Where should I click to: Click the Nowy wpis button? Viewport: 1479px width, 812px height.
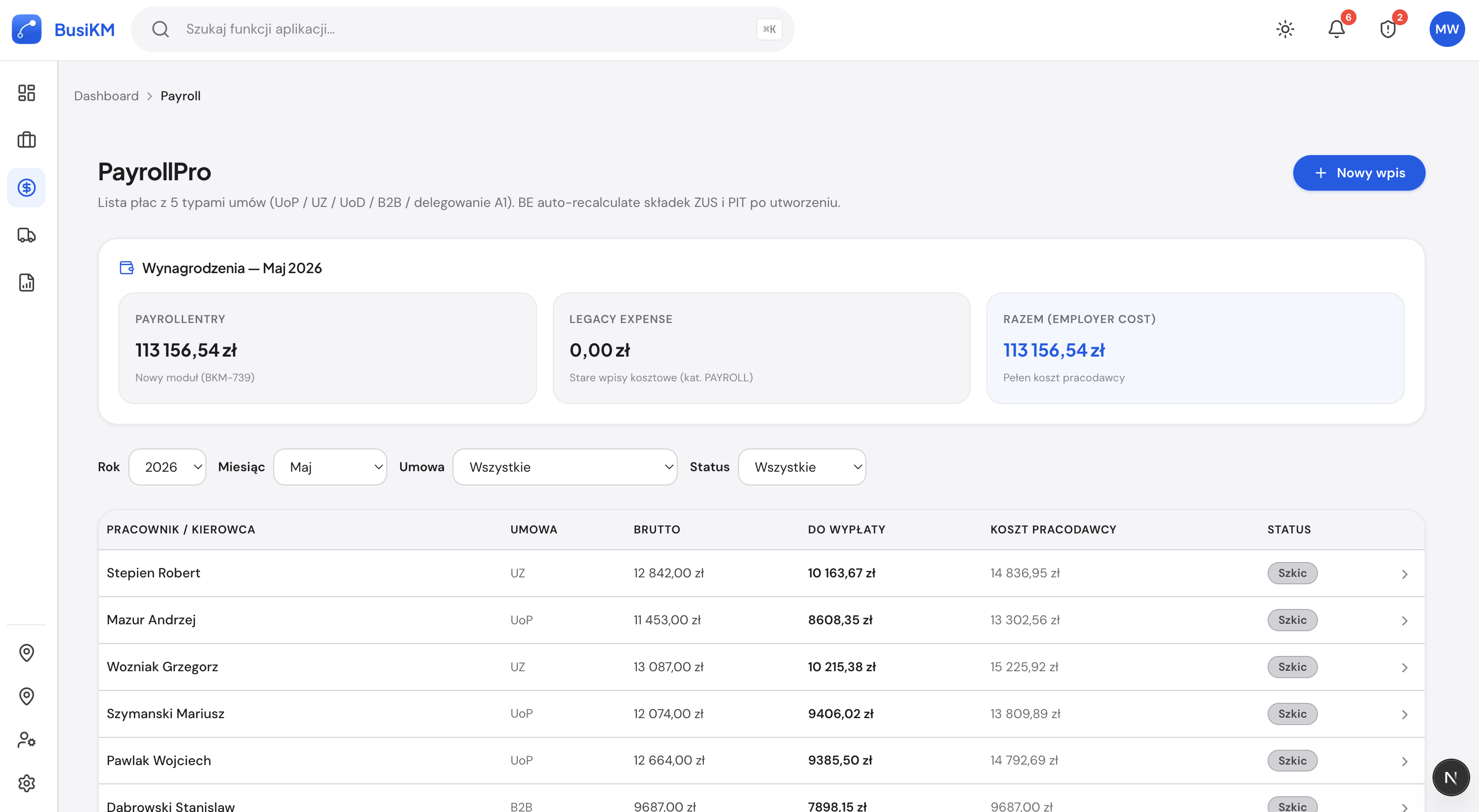click(x=1358, y=173)
